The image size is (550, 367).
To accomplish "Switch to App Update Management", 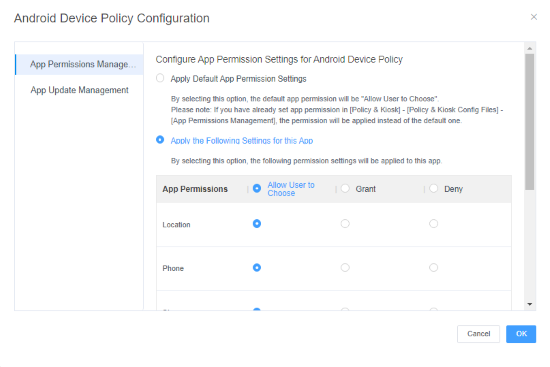I will 79,90.
